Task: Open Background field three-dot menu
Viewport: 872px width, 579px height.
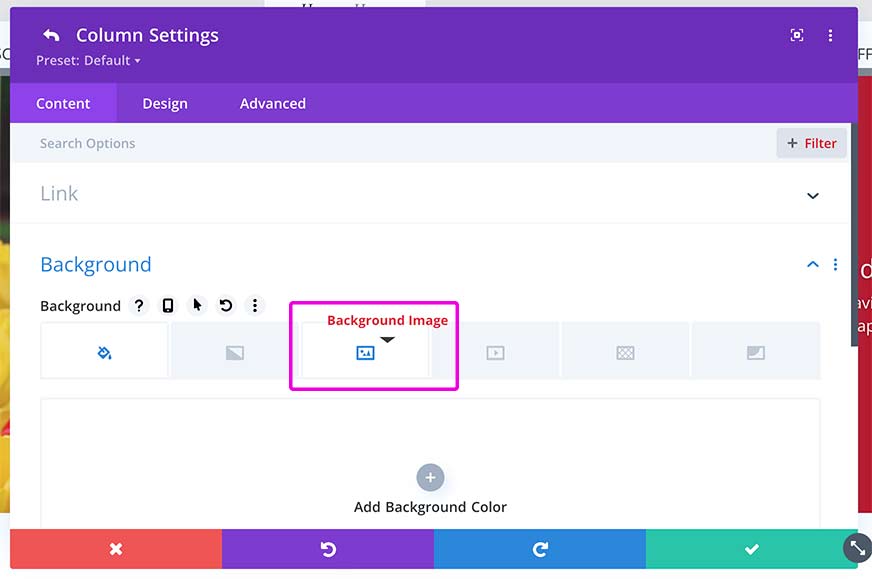Action: click(255, 305)
